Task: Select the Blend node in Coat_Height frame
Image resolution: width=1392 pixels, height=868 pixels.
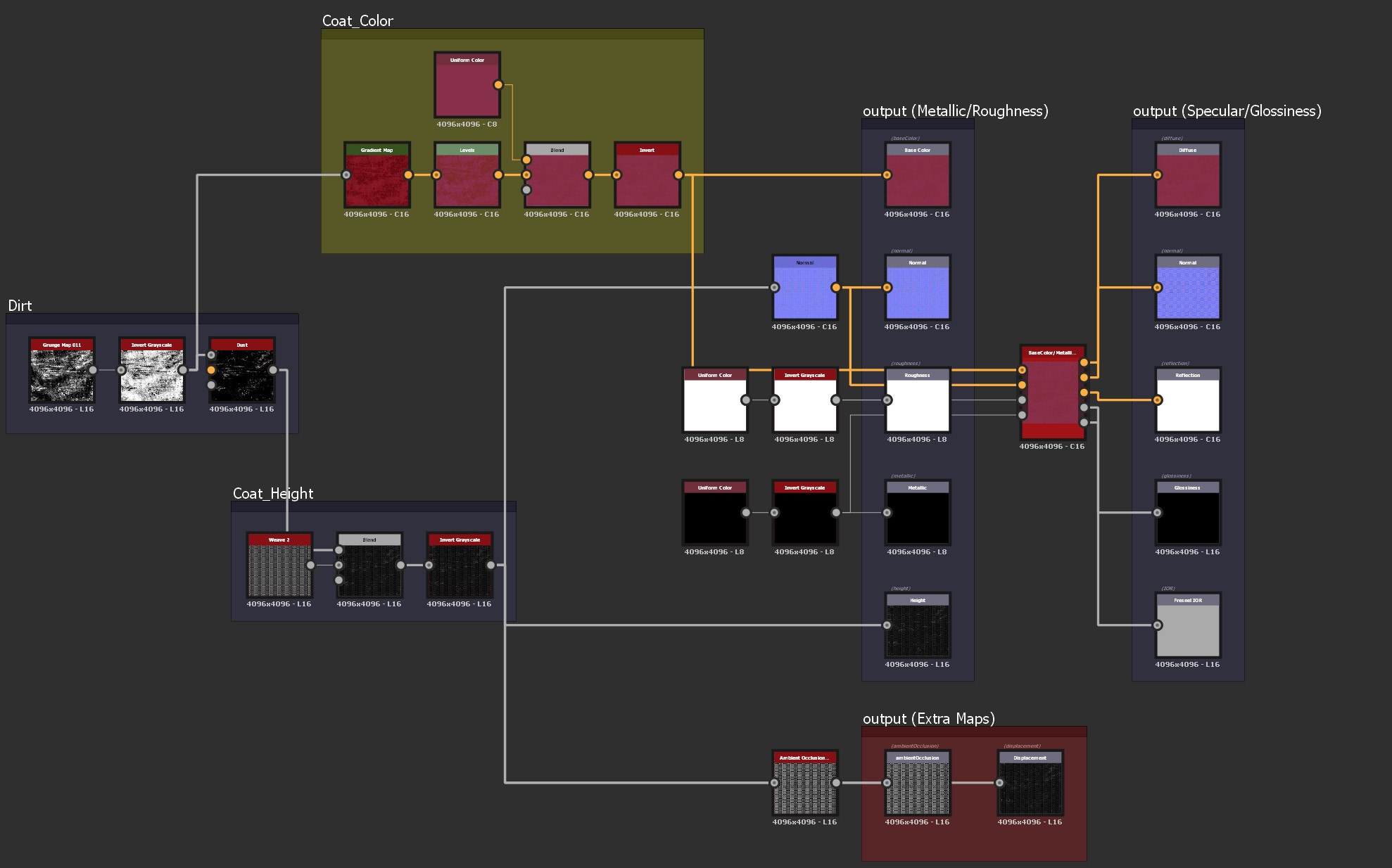Action: coord(369,564)
